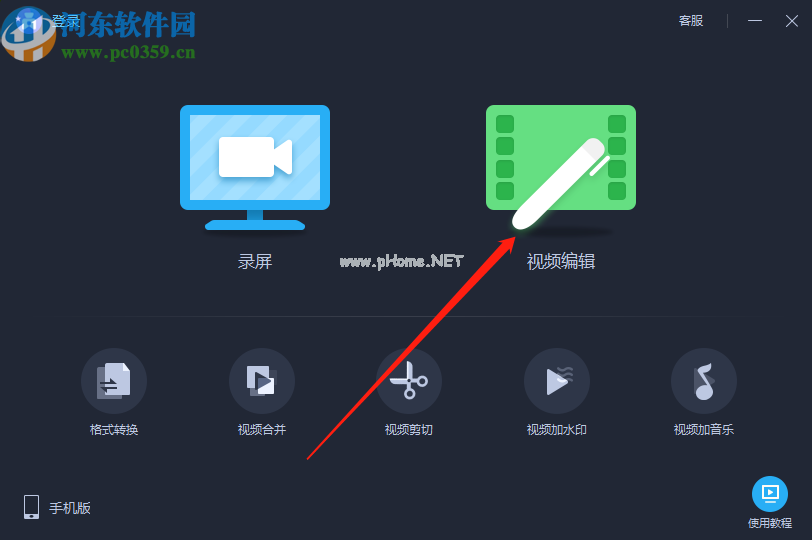Click the 视频剪切 text label
Viewport: 812px width, 540px height.
point(409,430)
